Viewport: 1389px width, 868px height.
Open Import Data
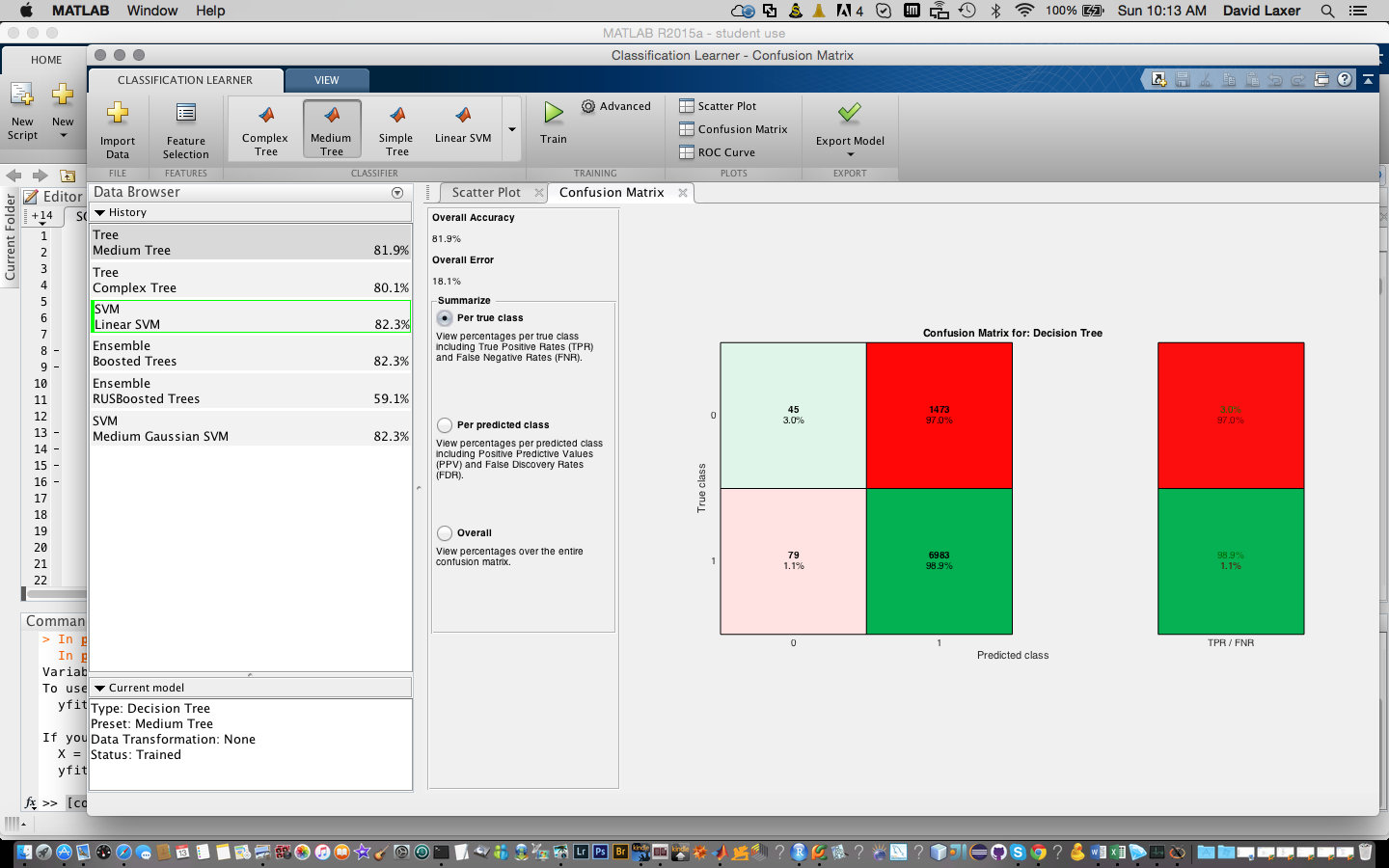pos(118,130)
